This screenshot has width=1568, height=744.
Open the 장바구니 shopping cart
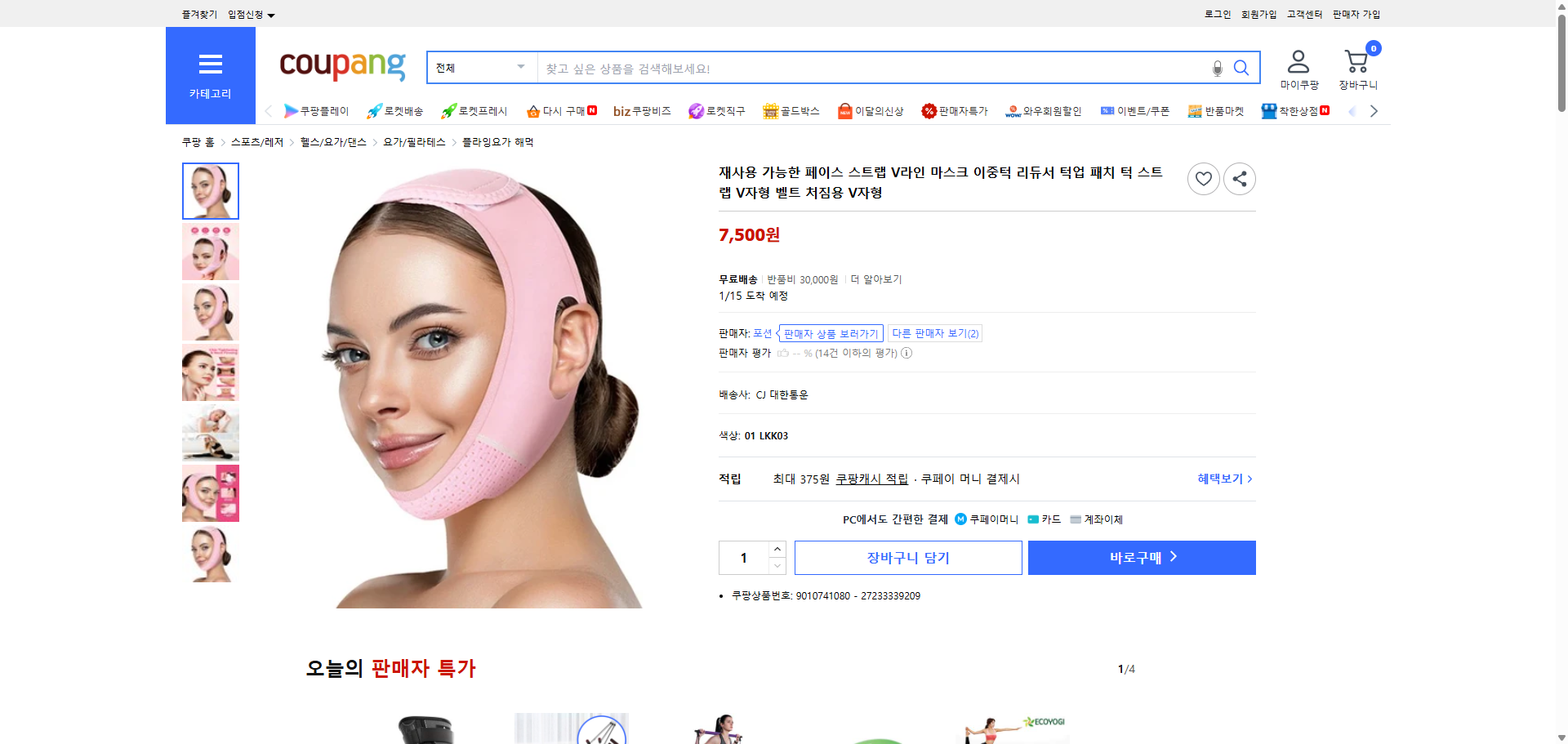tap(1356, 61)
